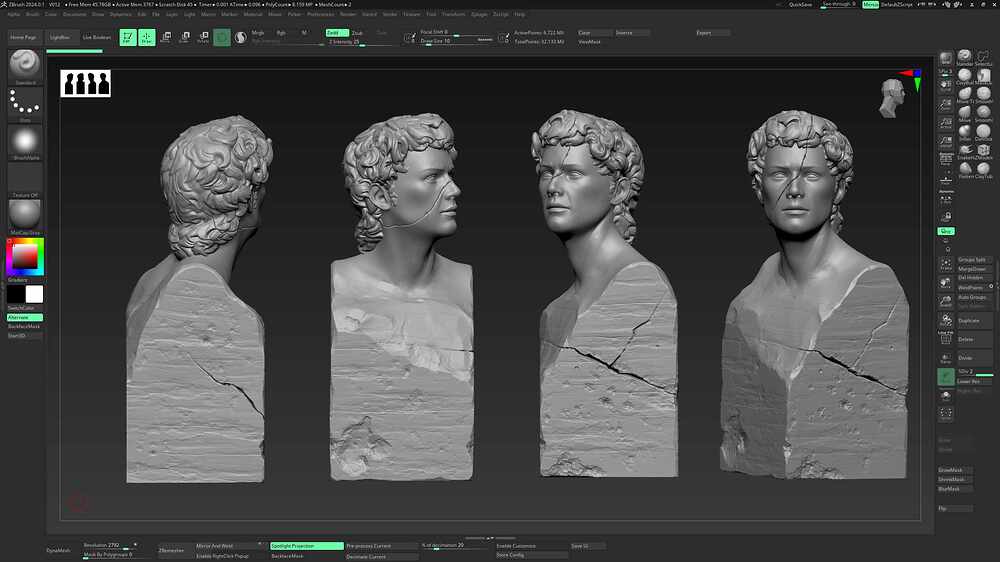Select the Move transform icon in top toolbar
This screenshot has height=562, width=1000.
click(166, 38)
